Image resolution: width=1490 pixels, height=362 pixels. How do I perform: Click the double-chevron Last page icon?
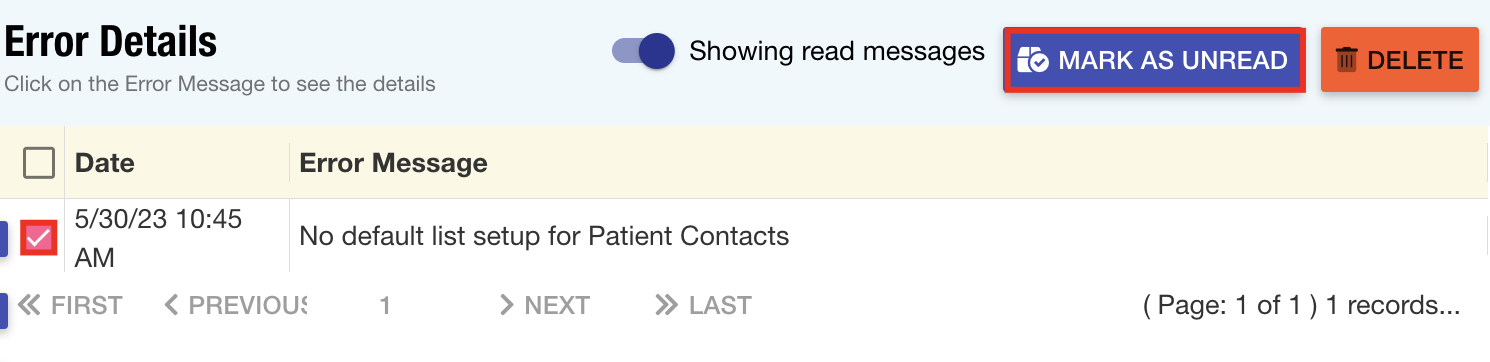click(x=667, y=305)
